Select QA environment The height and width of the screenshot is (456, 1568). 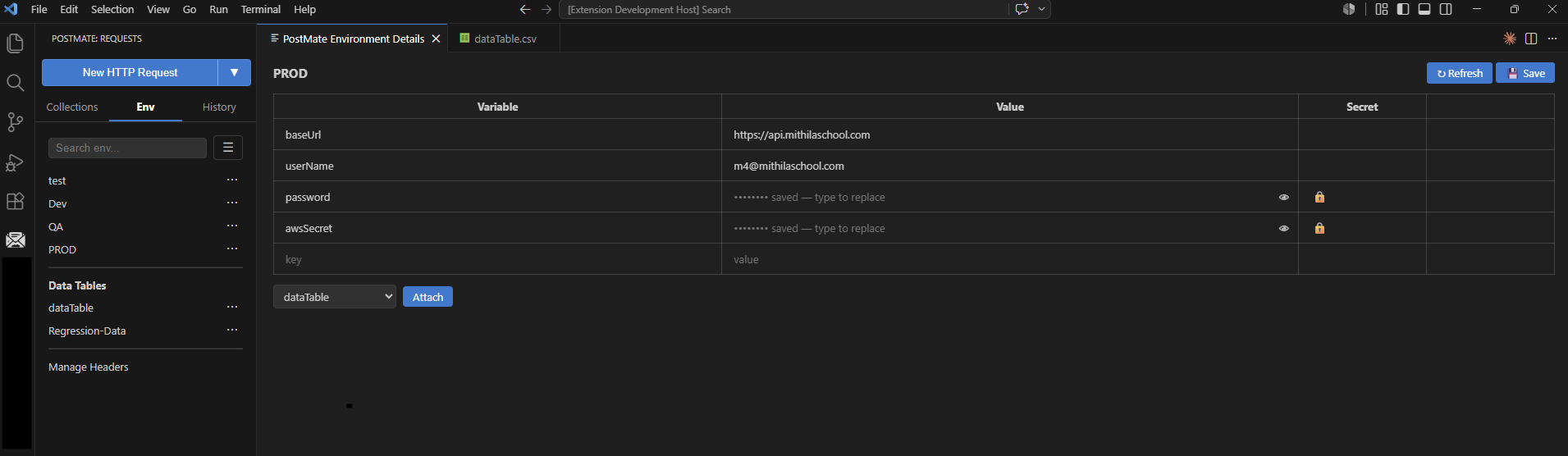pos(56,226)
